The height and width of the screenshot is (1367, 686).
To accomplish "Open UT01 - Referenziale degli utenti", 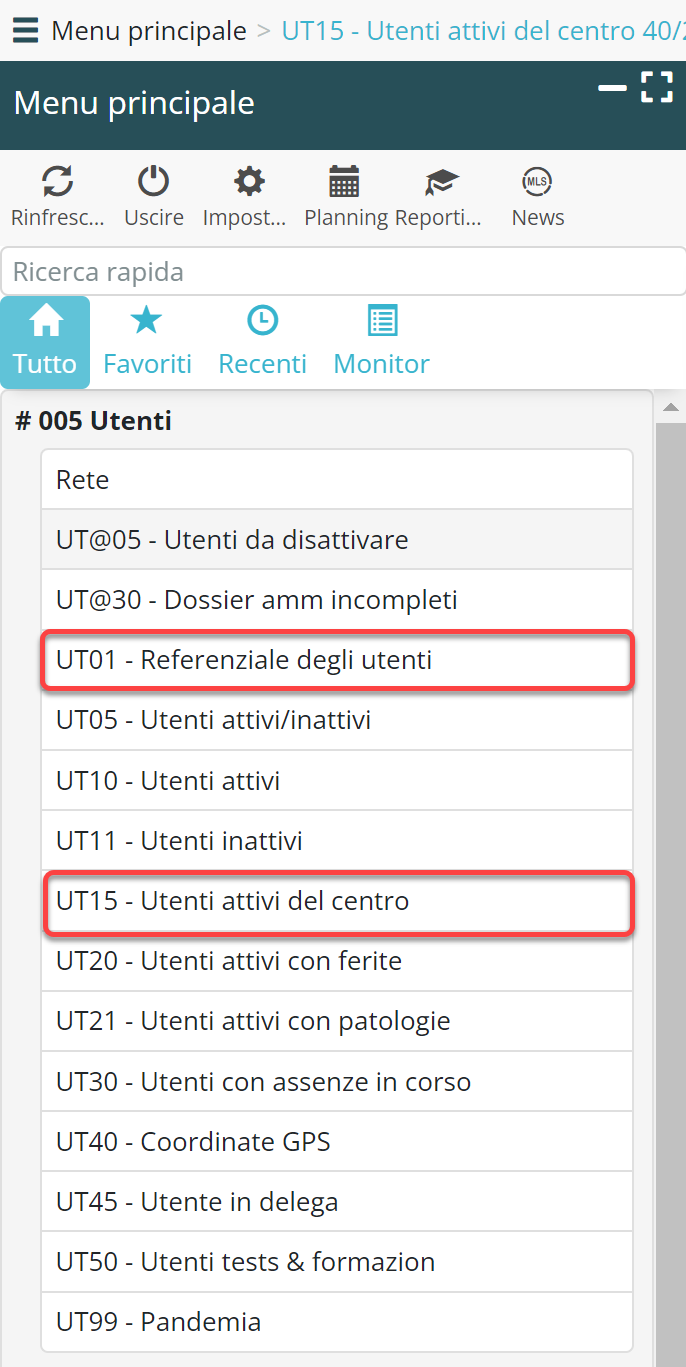I will [x=337, y=660].
